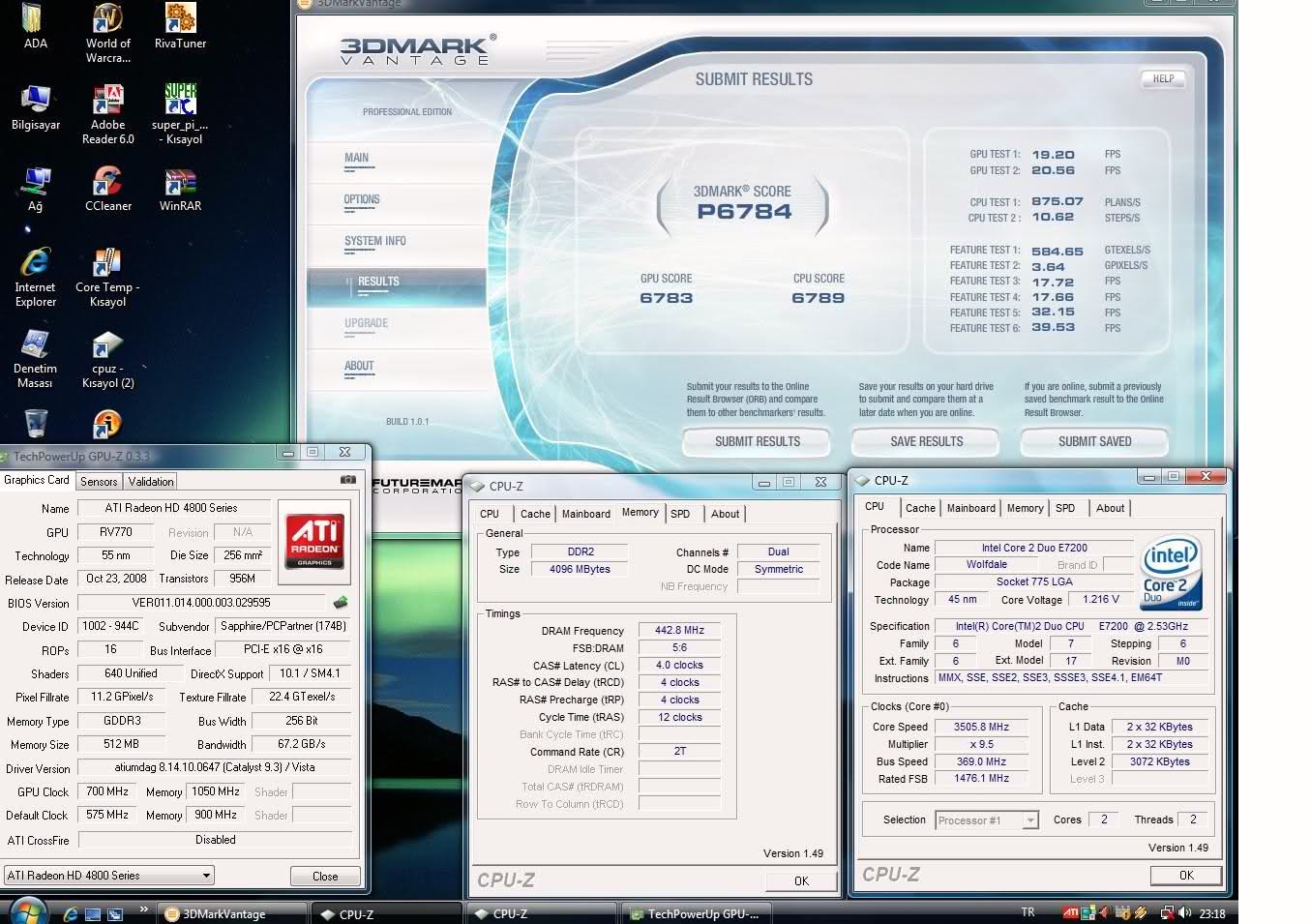Screen dimensions: 1311x924
Task: Click the TR language indicator in taskbar
Action: (x=1028, y=912)
